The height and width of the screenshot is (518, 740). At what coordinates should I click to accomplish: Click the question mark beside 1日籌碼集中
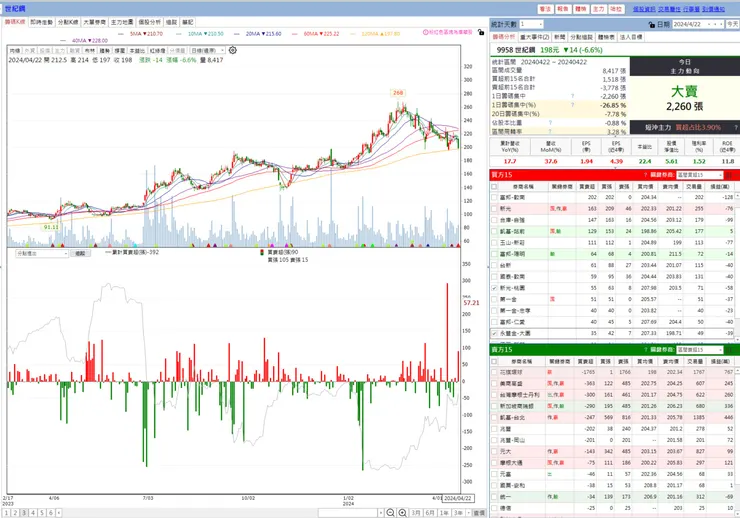pos(572,96)
